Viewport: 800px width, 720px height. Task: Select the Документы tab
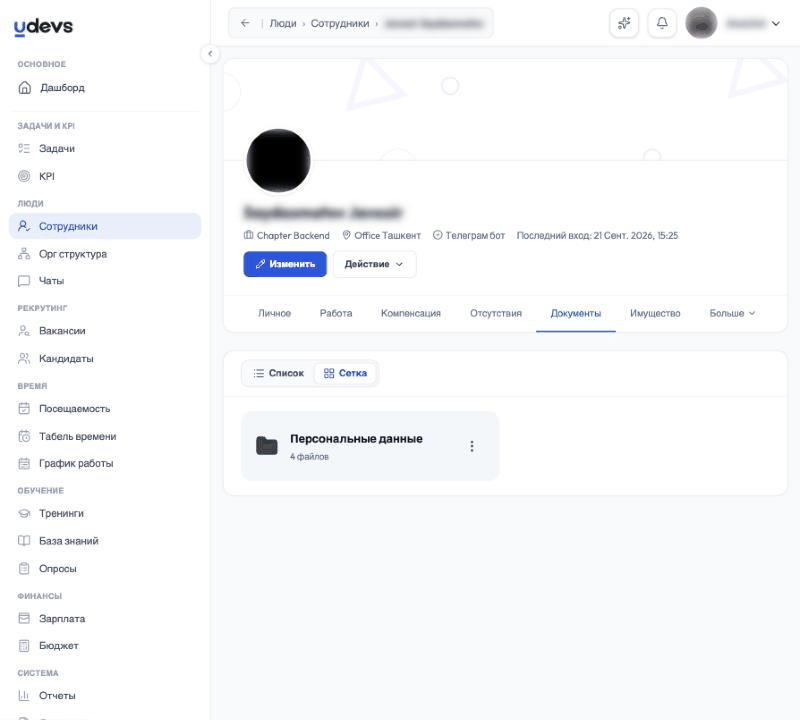click(576, 313)
